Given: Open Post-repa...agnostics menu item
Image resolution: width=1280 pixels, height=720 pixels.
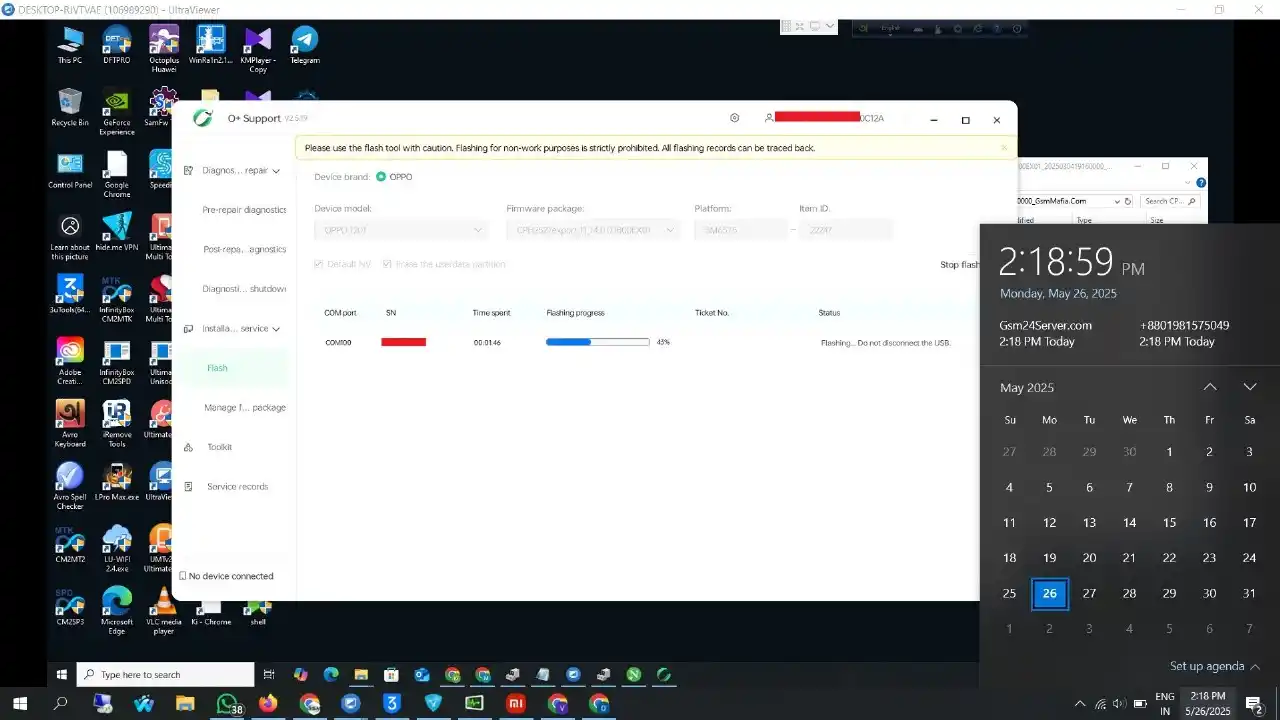Looking at the screenshot, I should pos(244,250).
